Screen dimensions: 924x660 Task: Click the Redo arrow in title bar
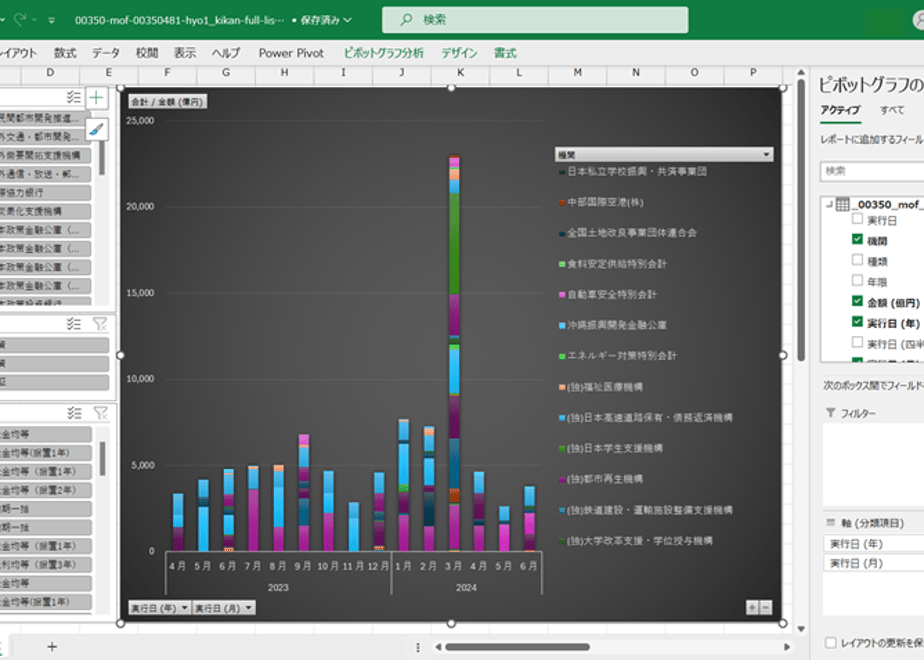pyautogui.click(x=21, y=19)
